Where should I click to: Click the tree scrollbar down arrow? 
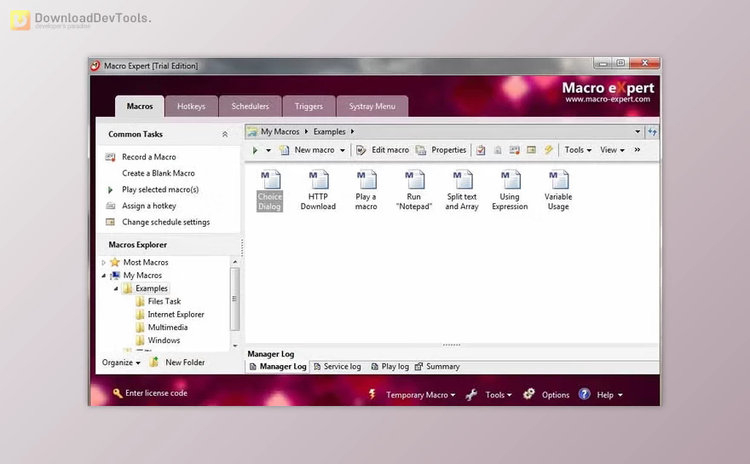tap(235, 345)
